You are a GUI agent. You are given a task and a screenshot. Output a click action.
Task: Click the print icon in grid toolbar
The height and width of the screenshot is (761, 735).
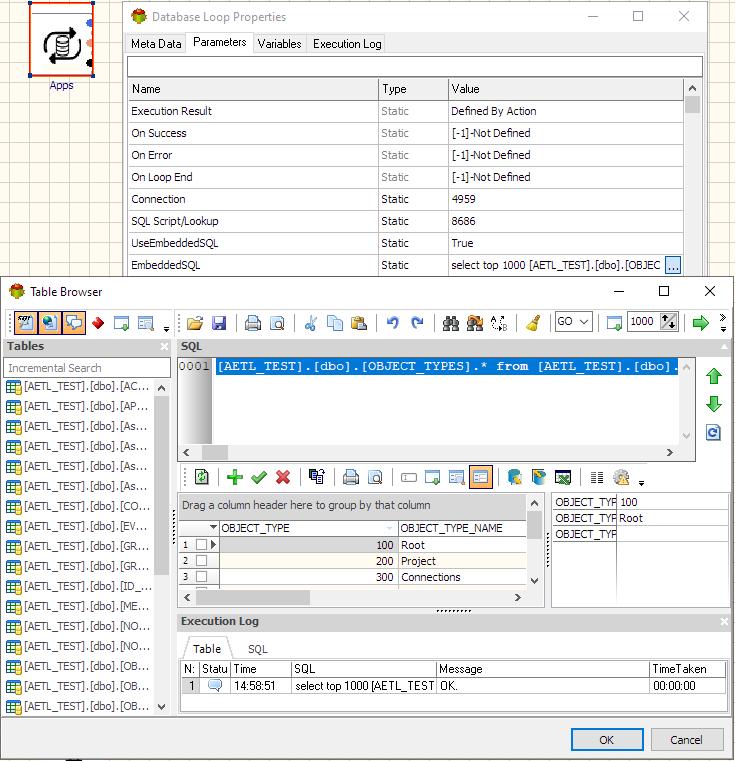coord(351,478)
